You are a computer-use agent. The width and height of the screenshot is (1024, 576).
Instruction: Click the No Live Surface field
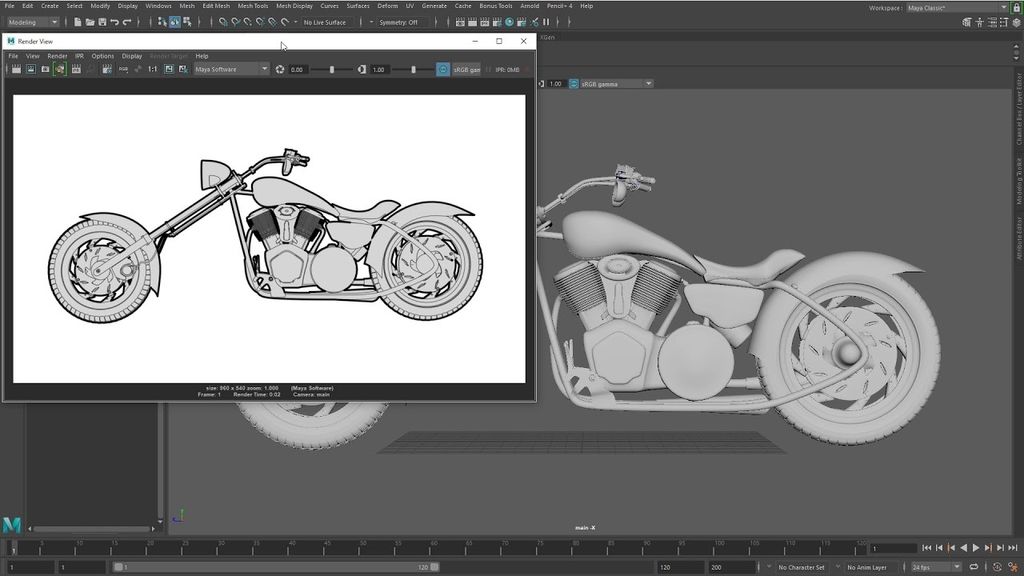click(x=325, y=22)
